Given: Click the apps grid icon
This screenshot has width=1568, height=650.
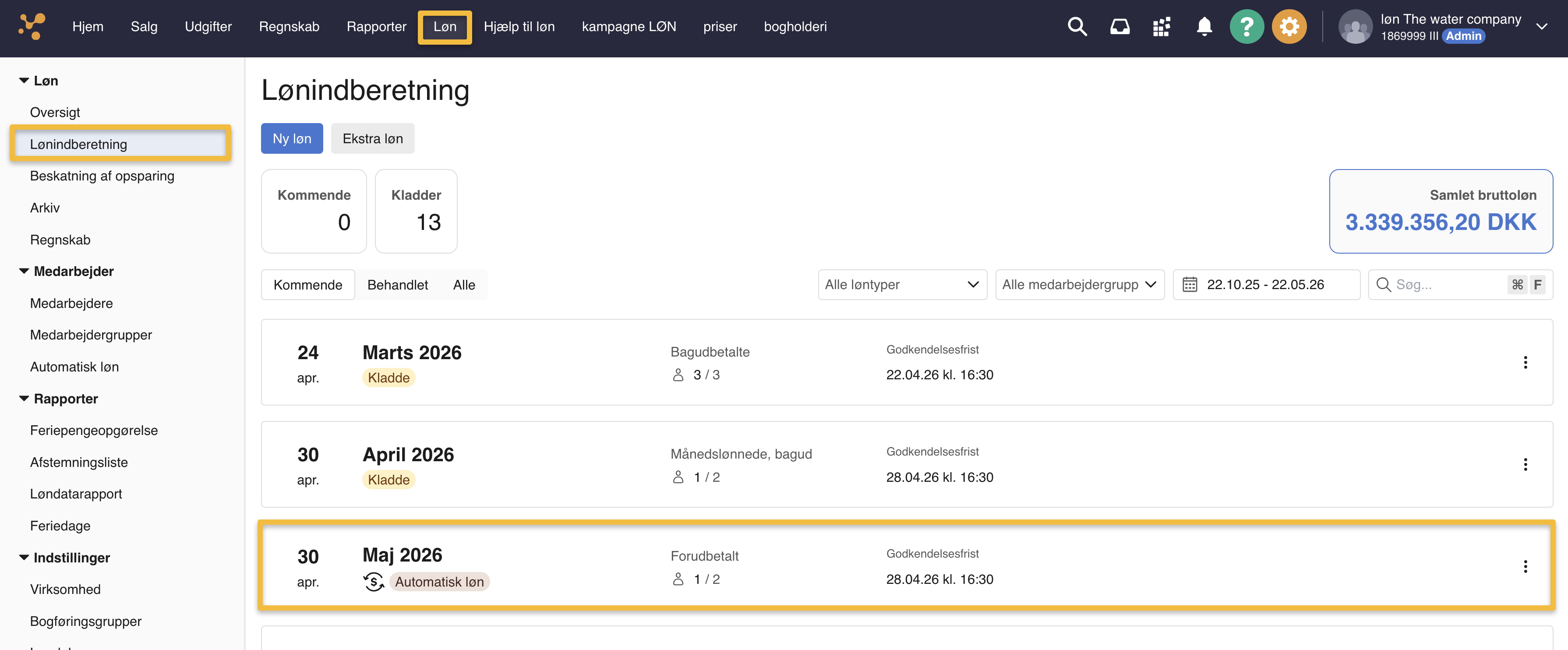Looking at the screenshot, I should (1162, 26).
